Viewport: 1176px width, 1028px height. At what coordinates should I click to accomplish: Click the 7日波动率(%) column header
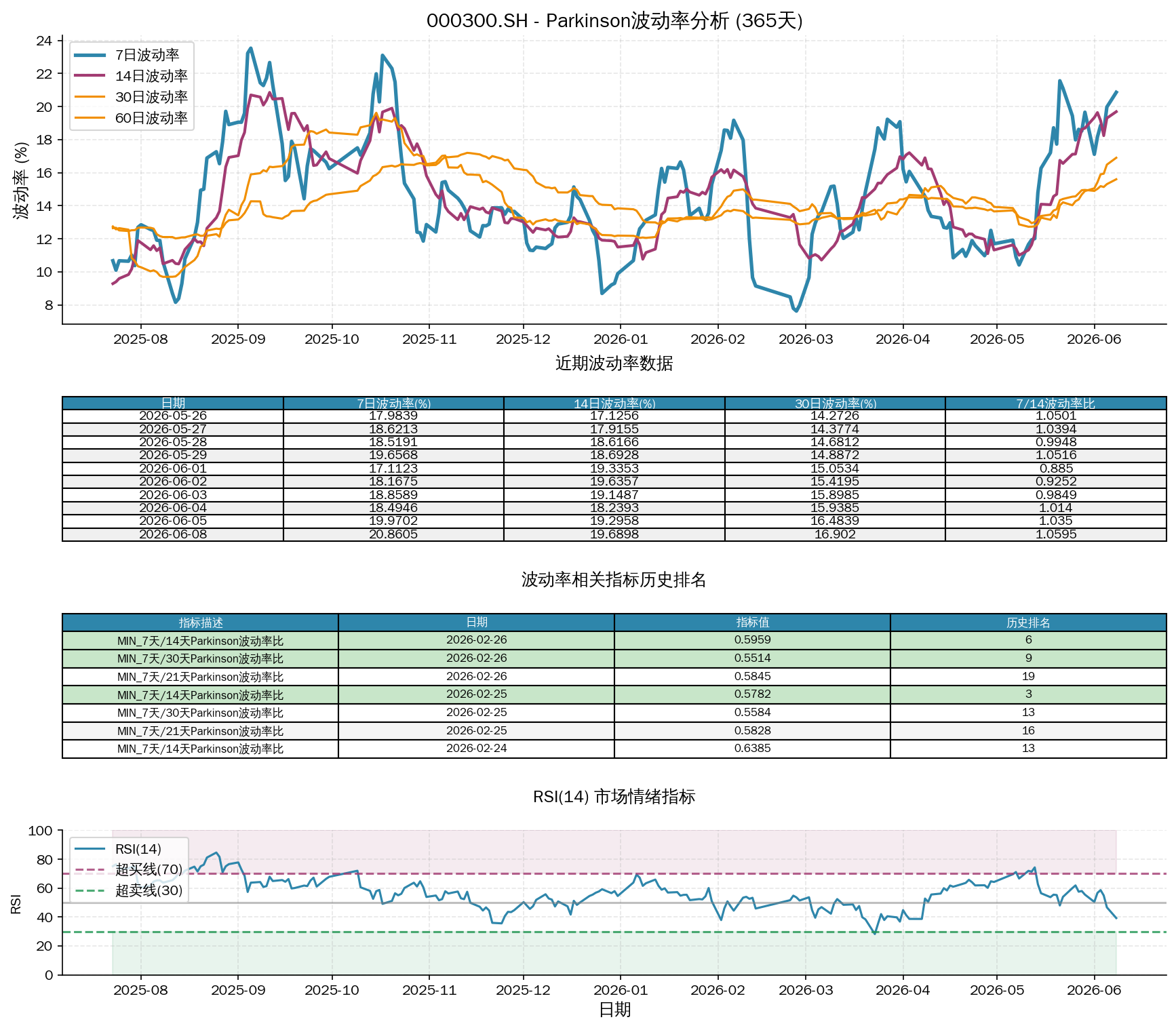point(393,403)
